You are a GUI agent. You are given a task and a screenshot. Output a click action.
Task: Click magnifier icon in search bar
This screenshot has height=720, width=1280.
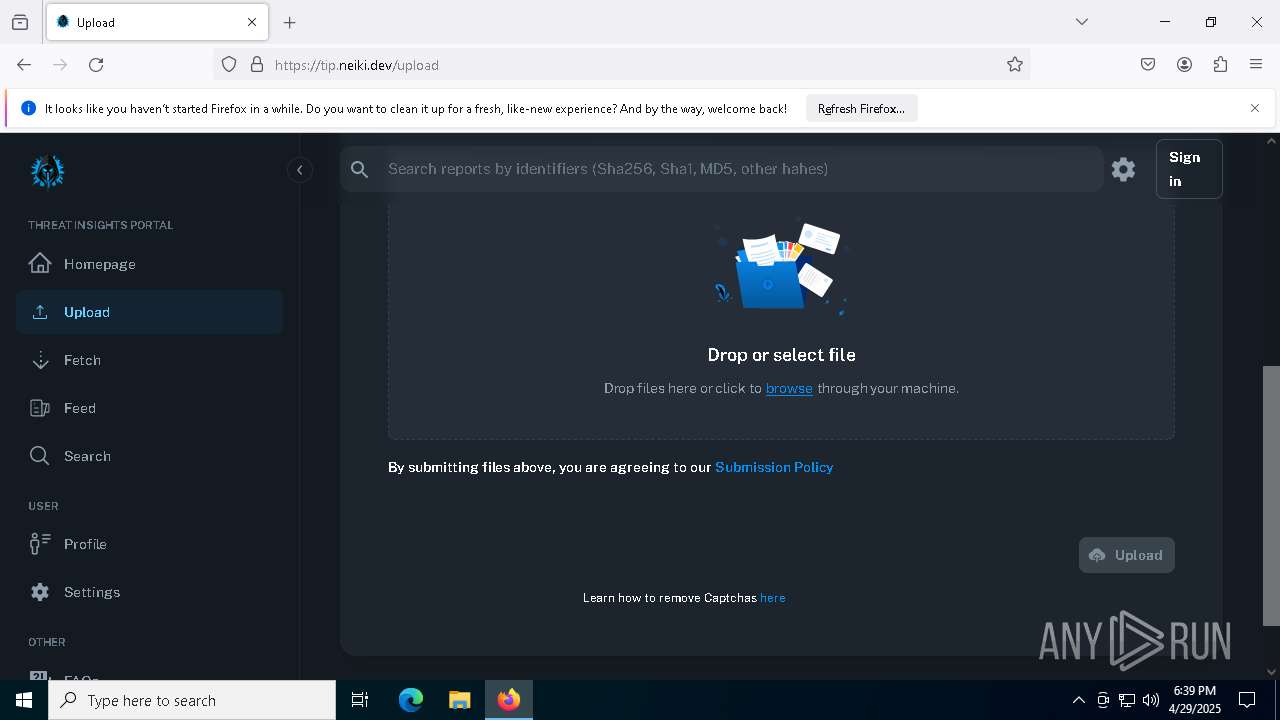pyautogui.click(x=360, y=170)
